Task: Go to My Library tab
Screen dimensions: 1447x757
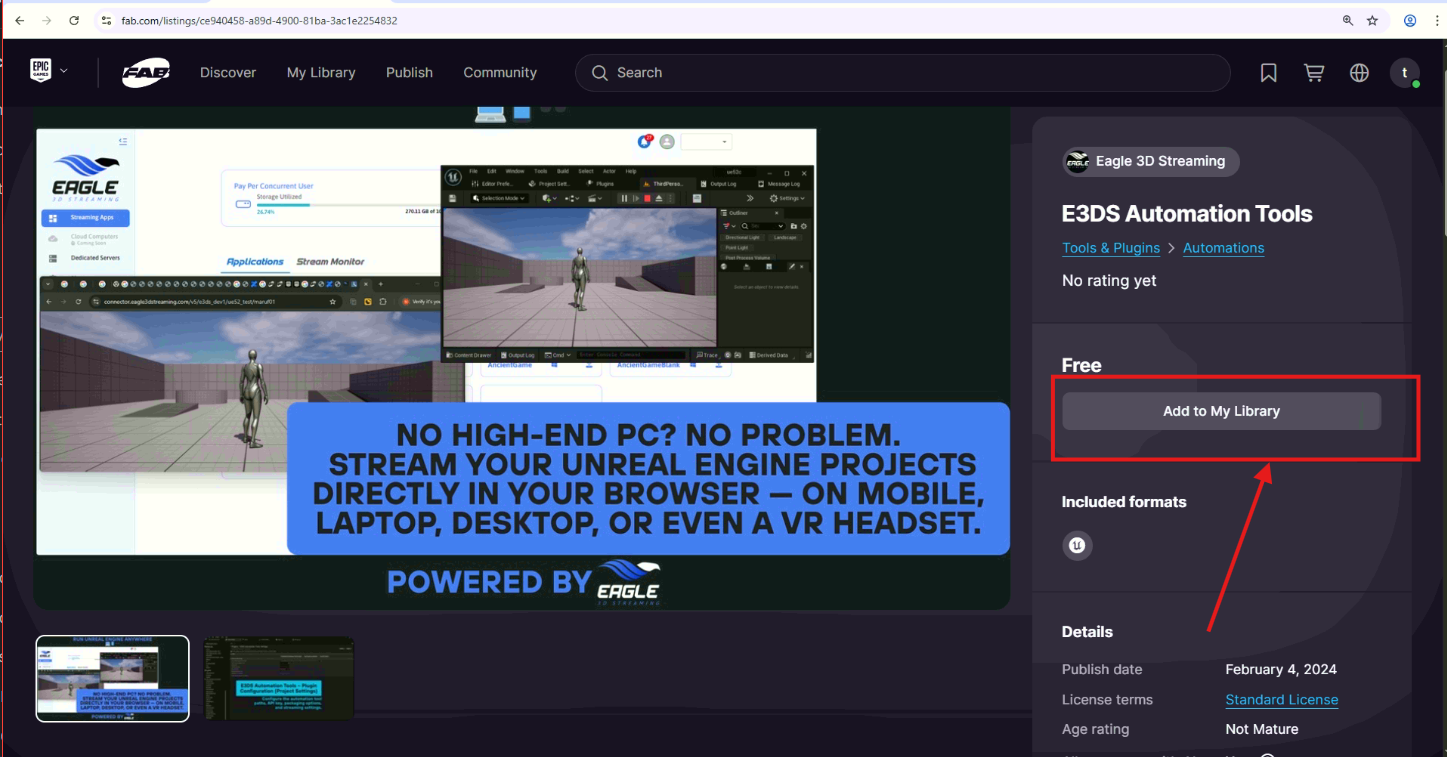Action: (321, 73)
